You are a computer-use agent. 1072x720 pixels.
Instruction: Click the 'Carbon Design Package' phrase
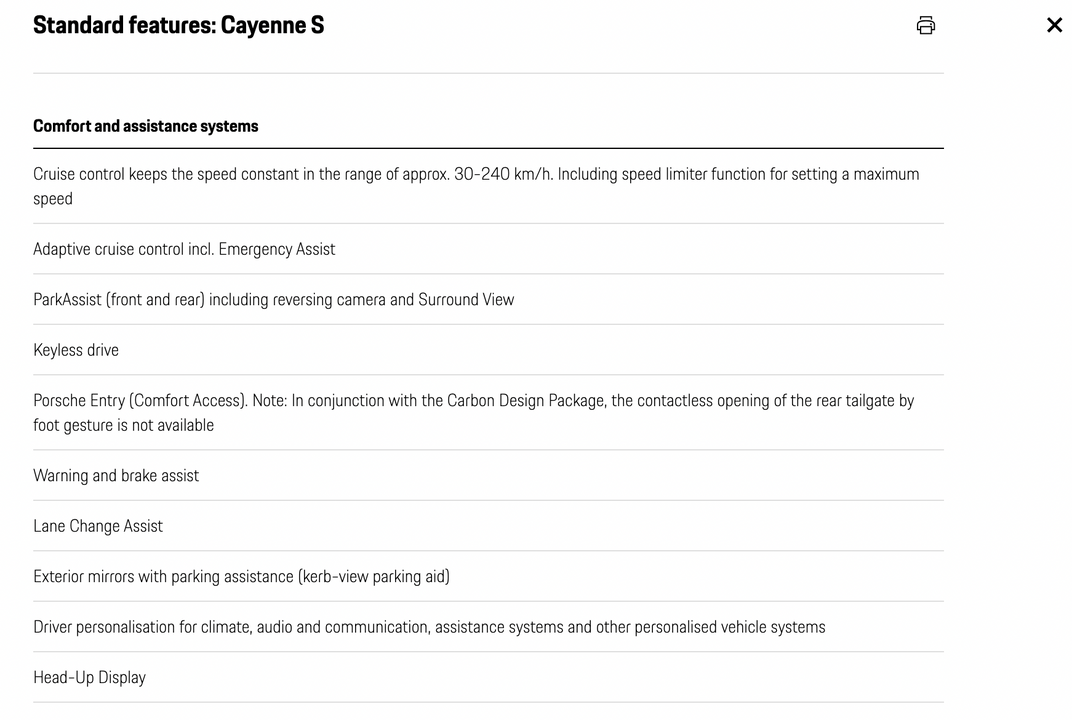[x=526, y=401]
